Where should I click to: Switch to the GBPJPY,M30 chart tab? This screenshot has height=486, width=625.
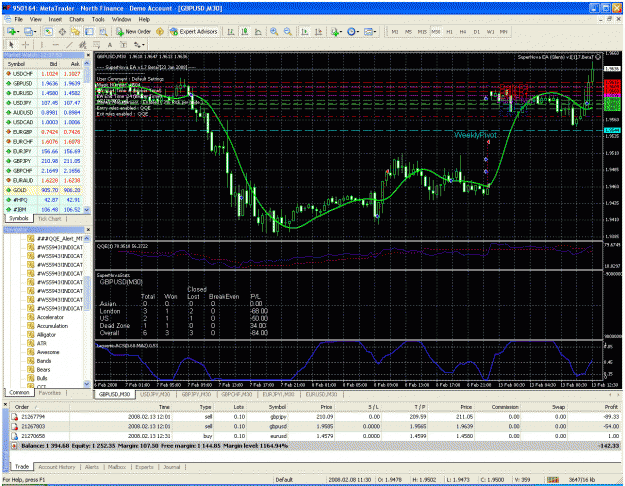coord(196,394)
